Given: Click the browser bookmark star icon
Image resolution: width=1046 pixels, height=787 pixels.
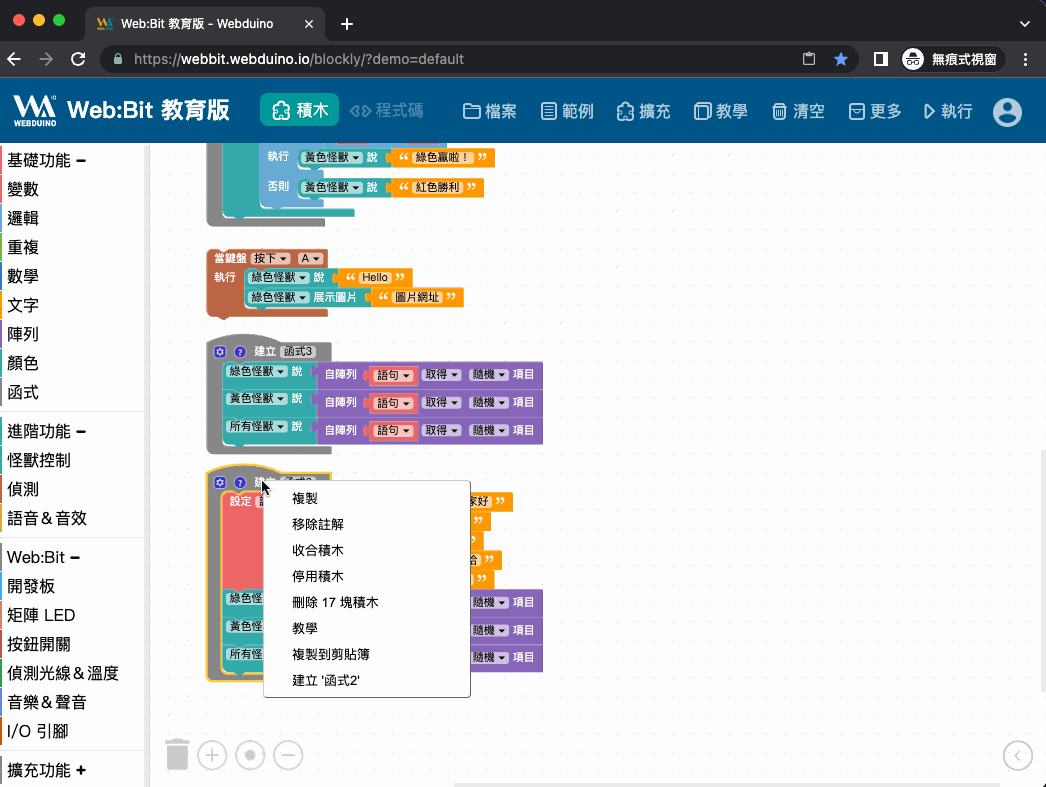Looking at the screenshot, I should coord(841,59).
